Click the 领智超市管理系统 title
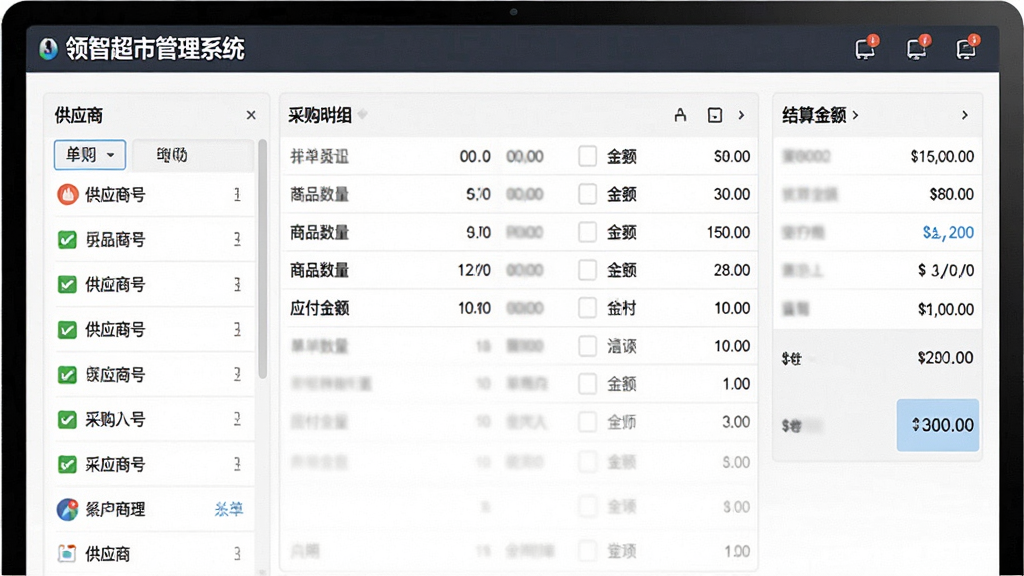The width and height of the screenshot is (1024, 576). click(x=155, y=49)
